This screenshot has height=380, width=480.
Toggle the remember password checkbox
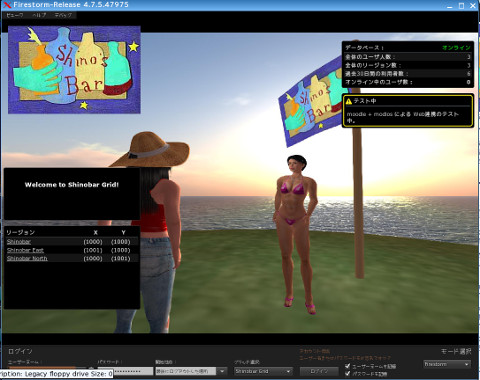pyautogui.click(x=348, y=373)
